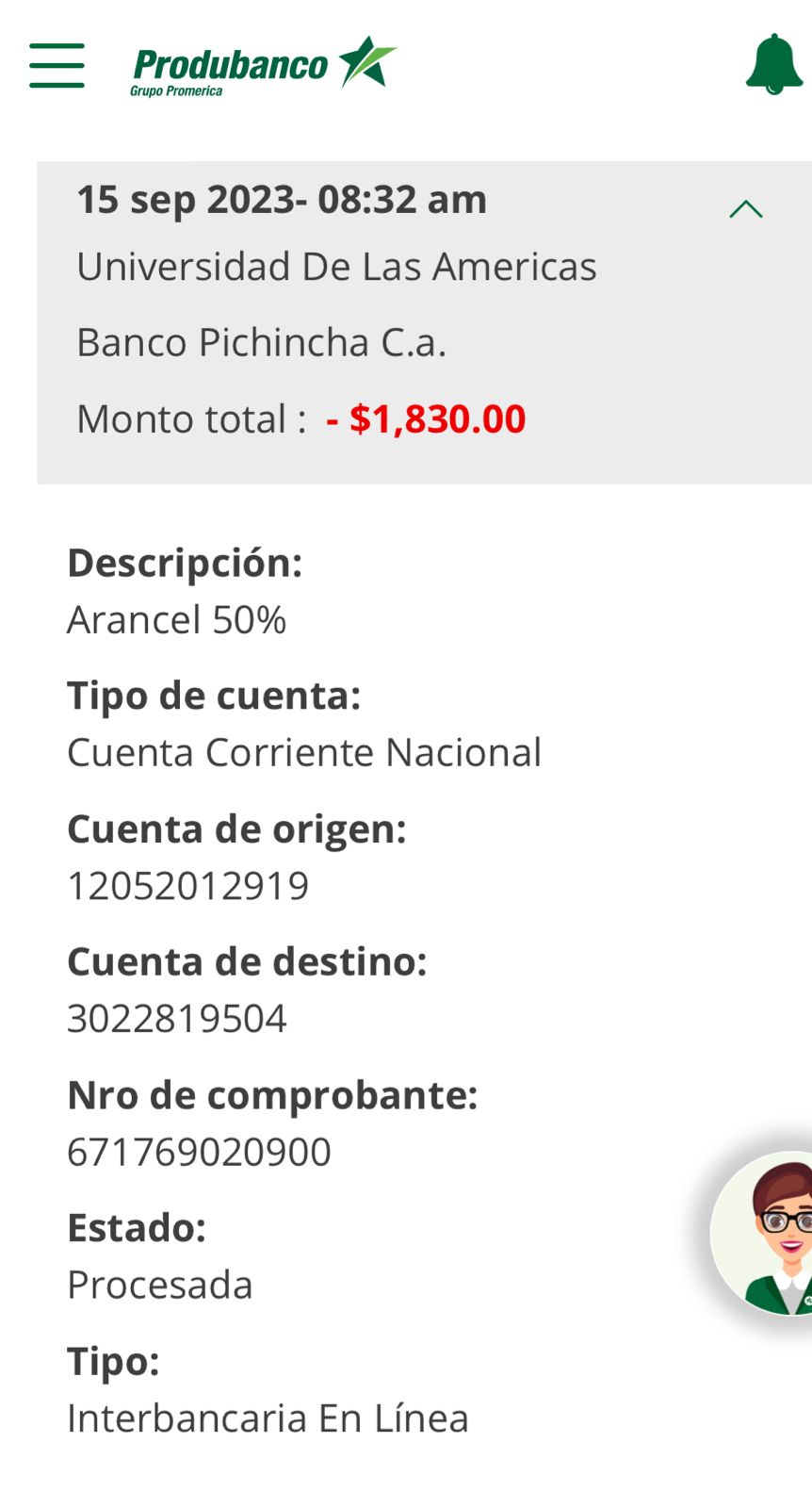Click the green star in Produbanco logo

tap(365, 61)
